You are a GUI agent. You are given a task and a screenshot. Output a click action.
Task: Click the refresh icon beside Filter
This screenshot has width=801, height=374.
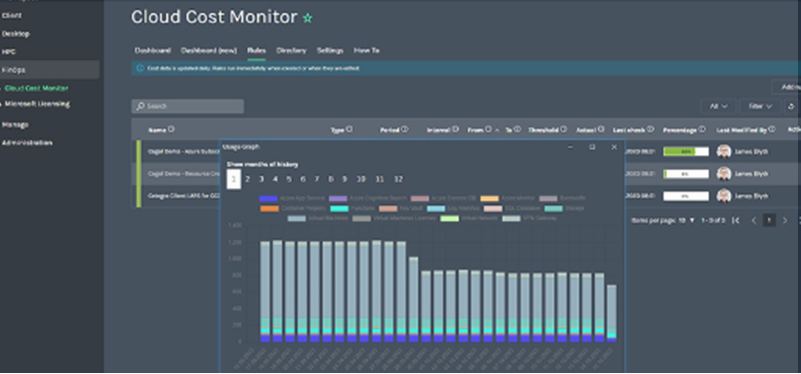[x=791, y=106]
